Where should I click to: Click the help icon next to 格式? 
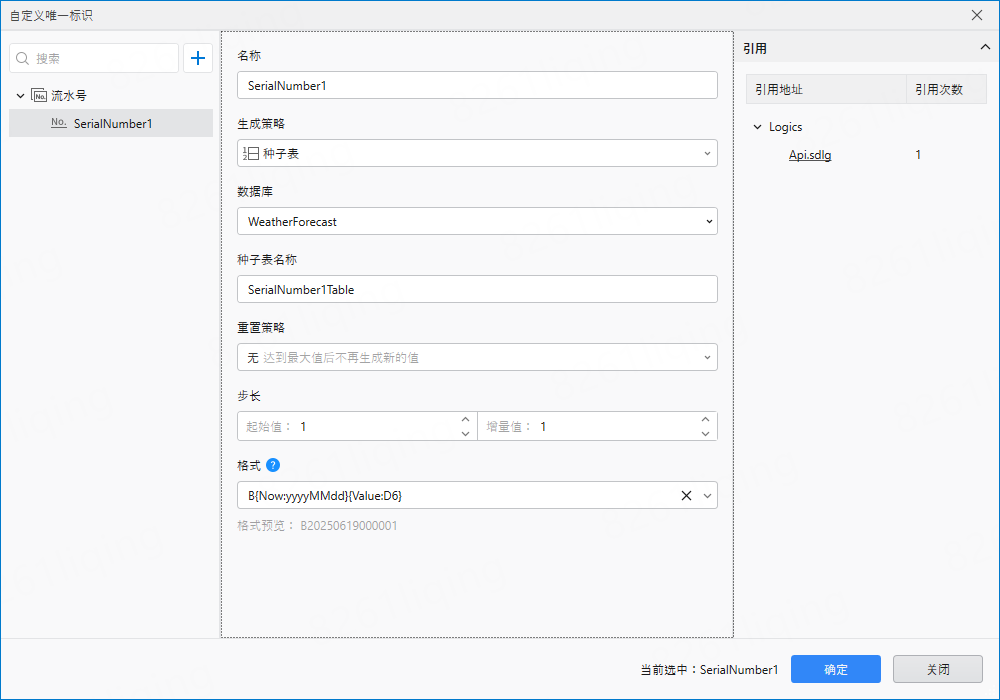[x=273, y=465]
